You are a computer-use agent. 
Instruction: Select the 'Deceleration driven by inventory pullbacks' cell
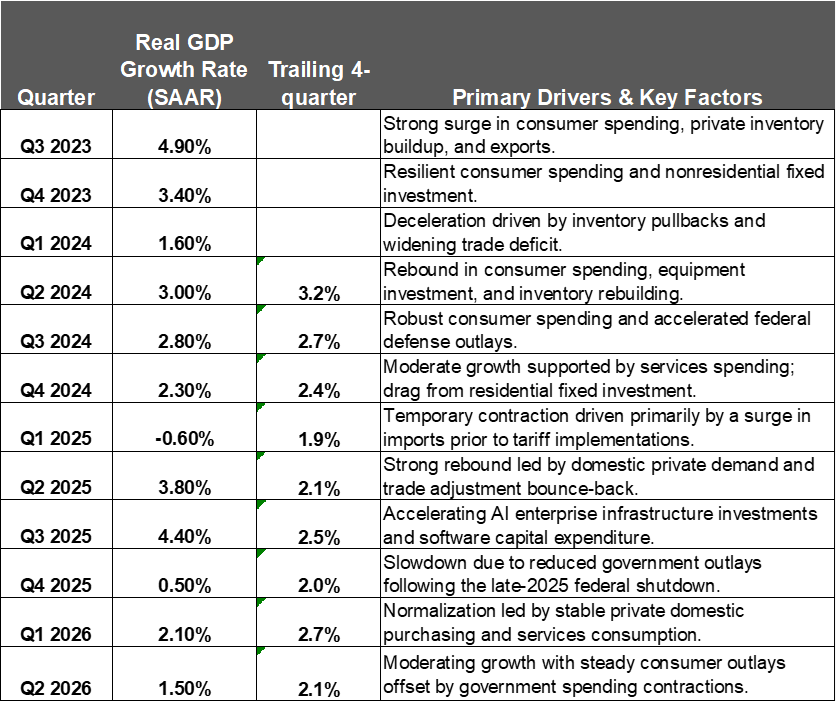(607, 232)
